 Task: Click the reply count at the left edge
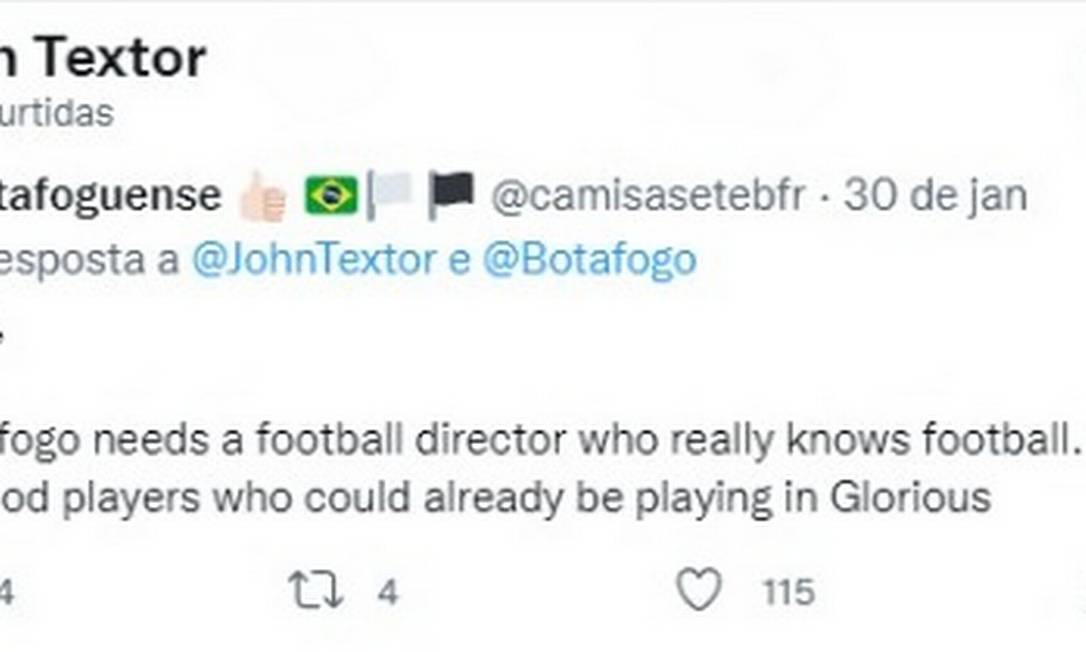(x=6, y=592)
